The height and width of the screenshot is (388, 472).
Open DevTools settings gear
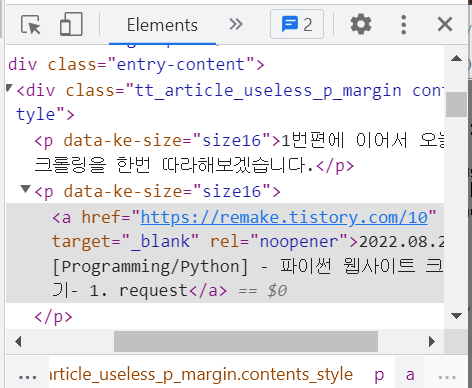361,24
